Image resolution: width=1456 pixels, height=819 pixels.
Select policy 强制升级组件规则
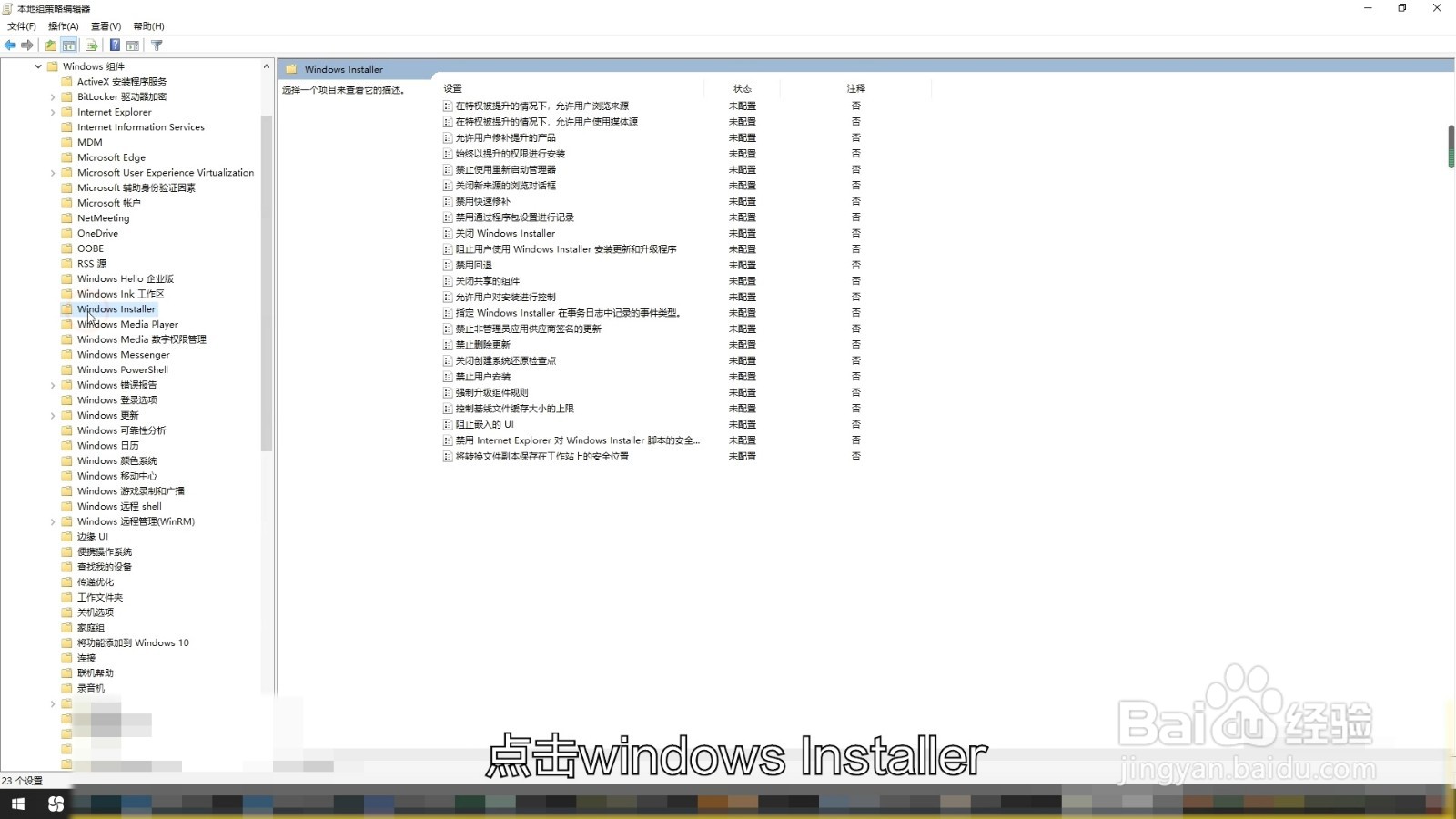pyautogui.click(x=492, y=393)
